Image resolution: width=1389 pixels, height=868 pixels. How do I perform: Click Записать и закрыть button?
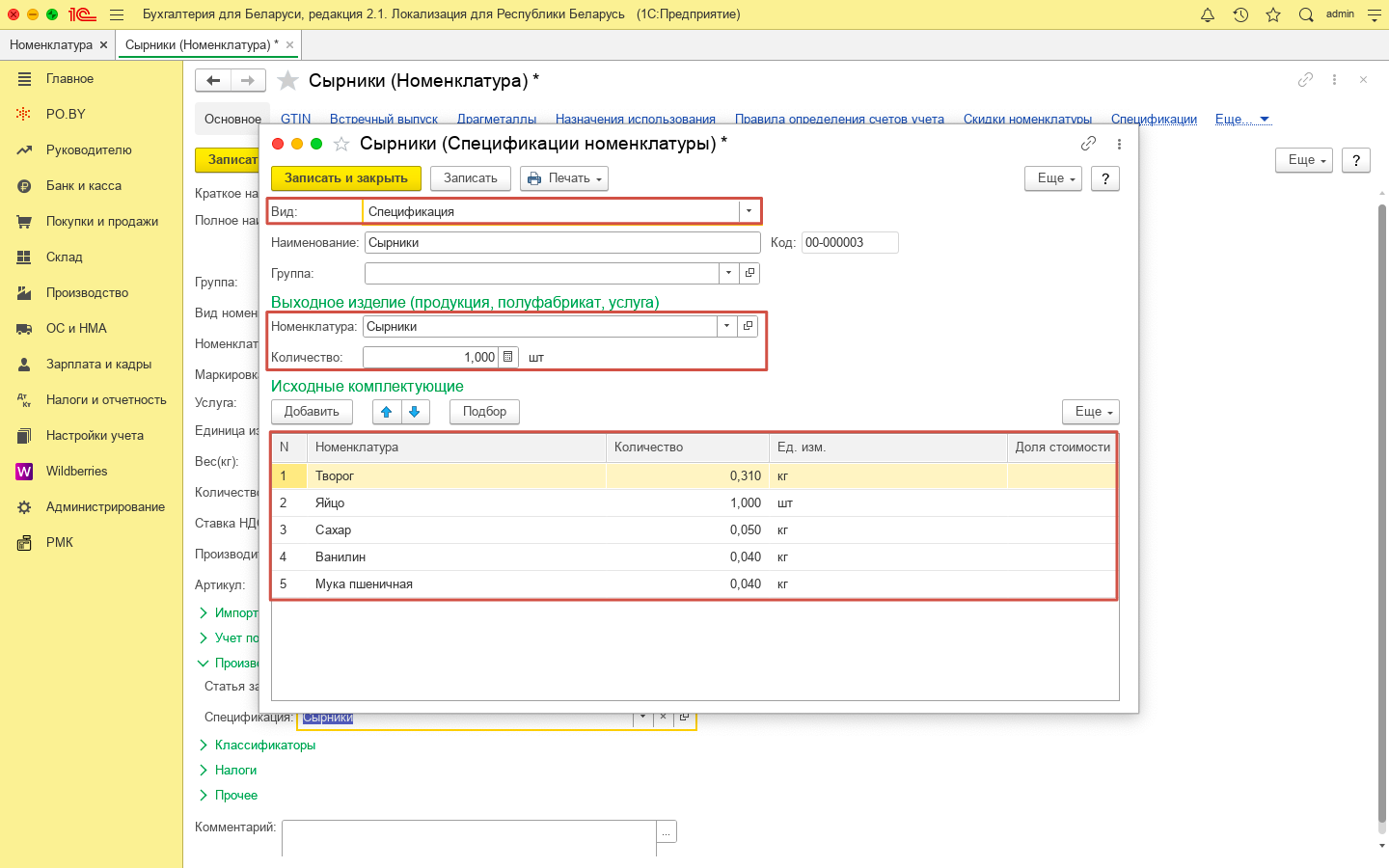click(x=345, y=178)
